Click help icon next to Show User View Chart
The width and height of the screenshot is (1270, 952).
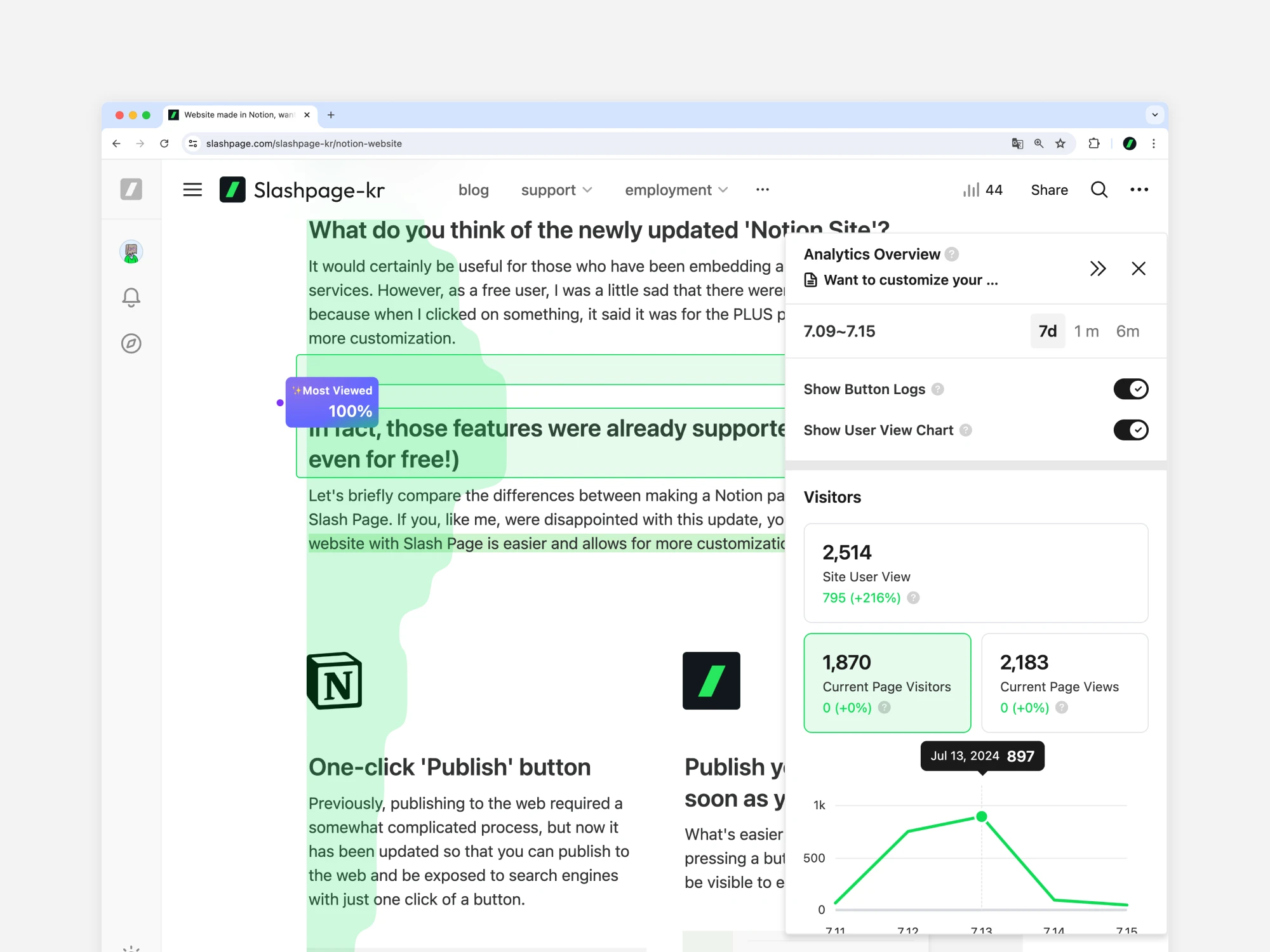(966, 430)
